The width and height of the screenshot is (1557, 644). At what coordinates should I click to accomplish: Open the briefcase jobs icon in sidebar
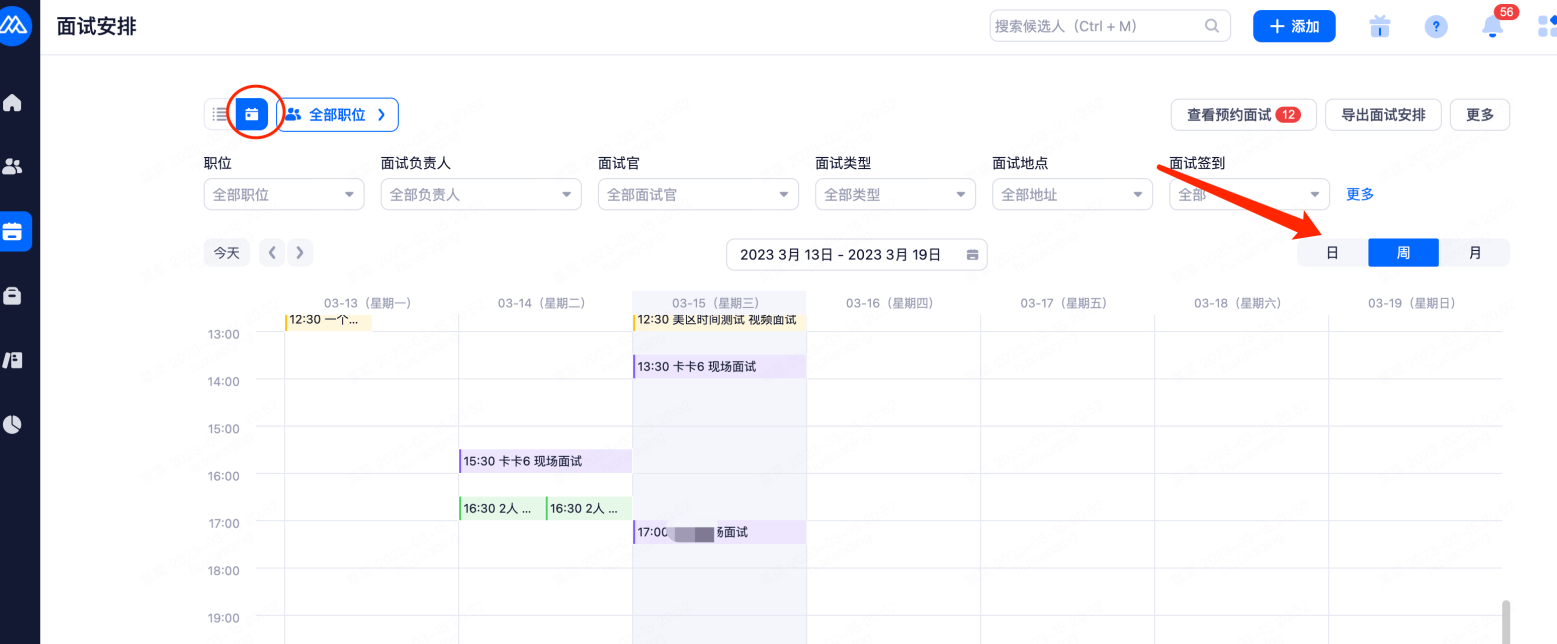(13, 296)
